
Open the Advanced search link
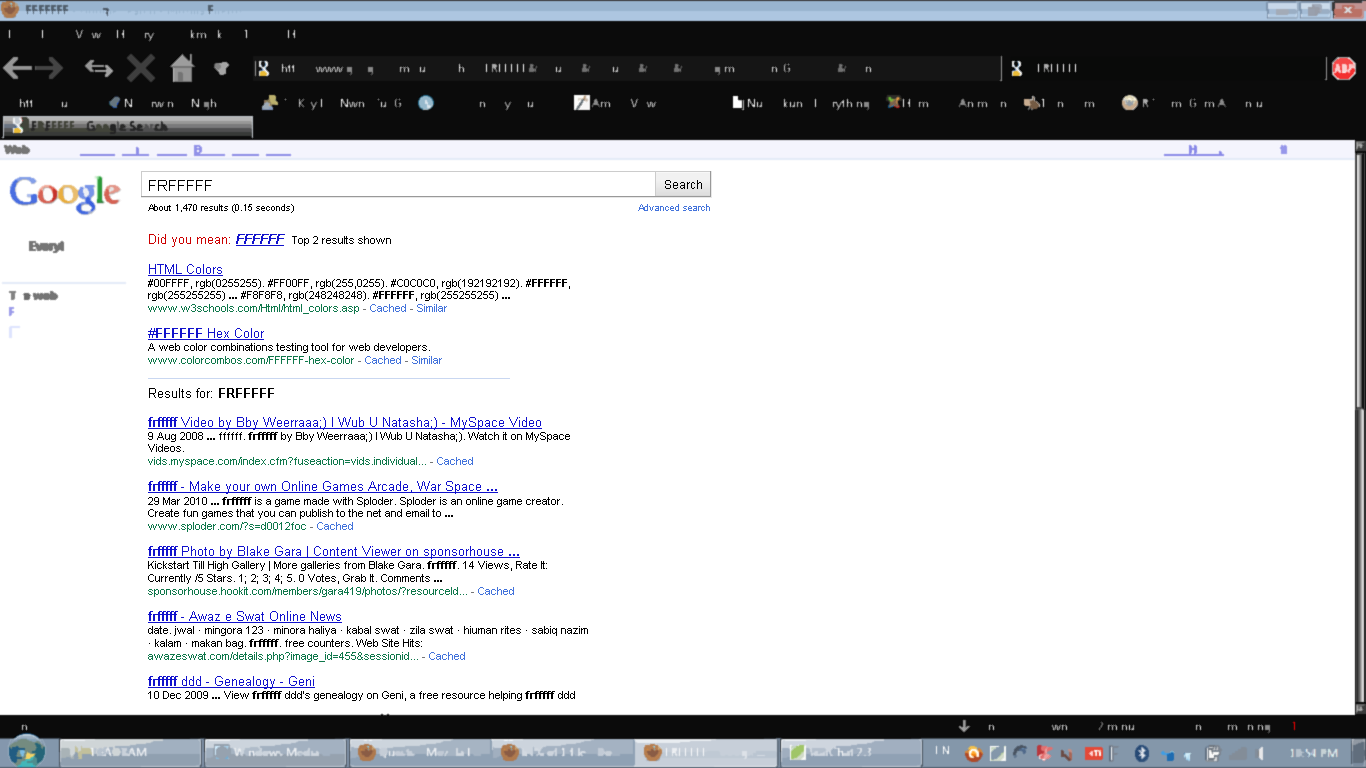(674, 208)
